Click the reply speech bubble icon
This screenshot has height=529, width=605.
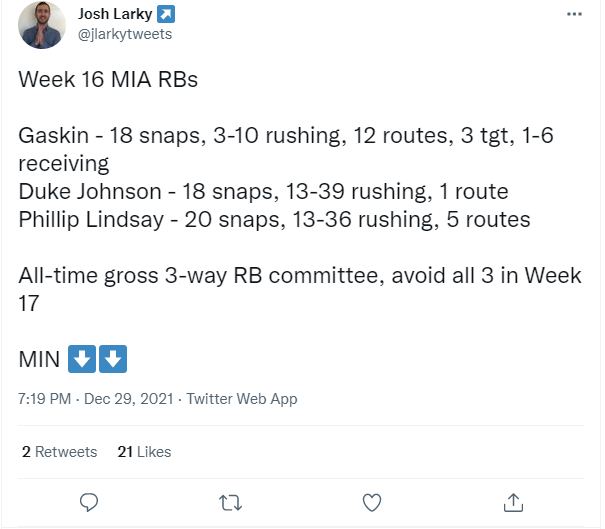point(89,502)
